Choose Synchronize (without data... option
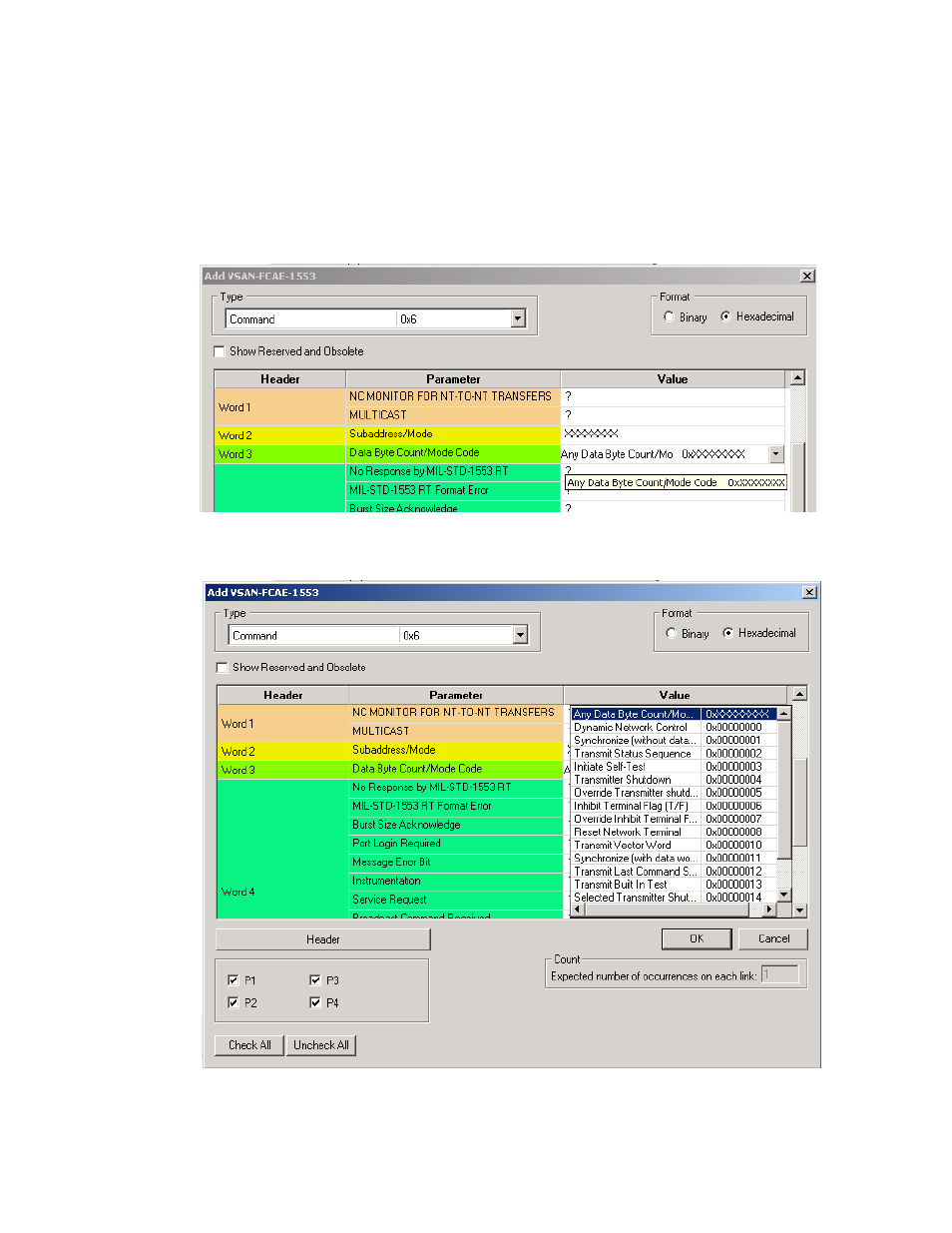This screenshot has width=952, height=1233. (x=674, y=741)
